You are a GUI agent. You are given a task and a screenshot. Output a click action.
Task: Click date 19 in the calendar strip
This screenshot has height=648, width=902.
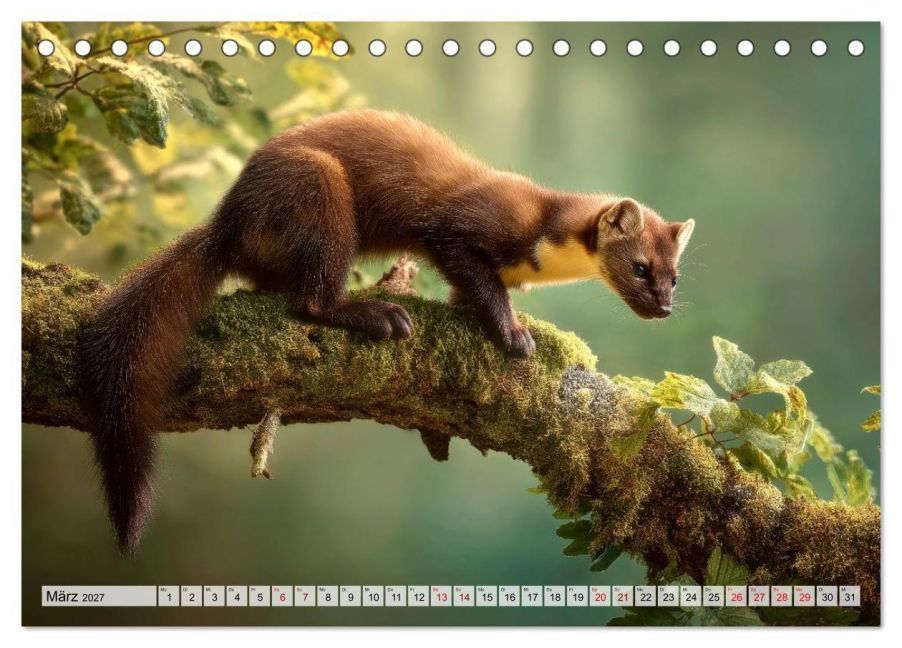coord(578,596)
